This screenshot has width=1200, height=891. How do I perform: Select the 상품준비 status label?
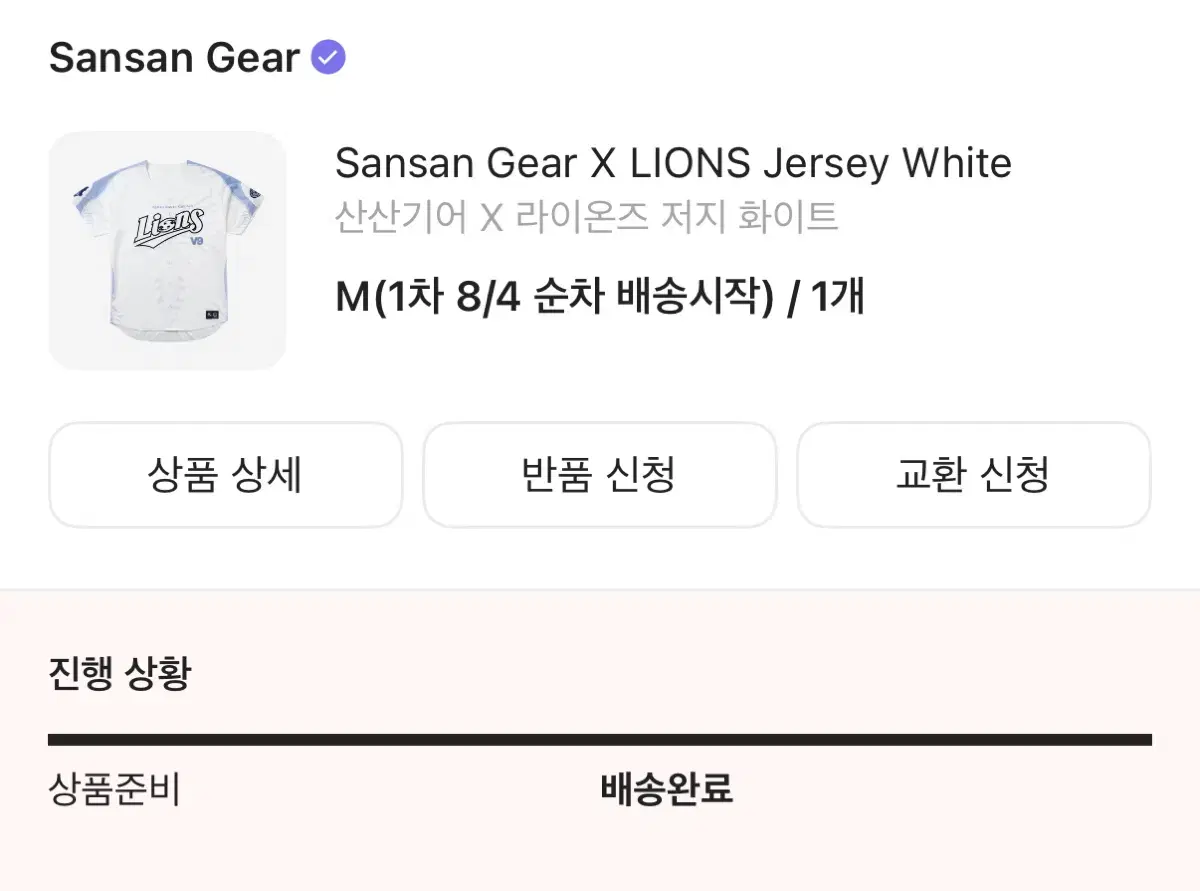pos(114,790)
